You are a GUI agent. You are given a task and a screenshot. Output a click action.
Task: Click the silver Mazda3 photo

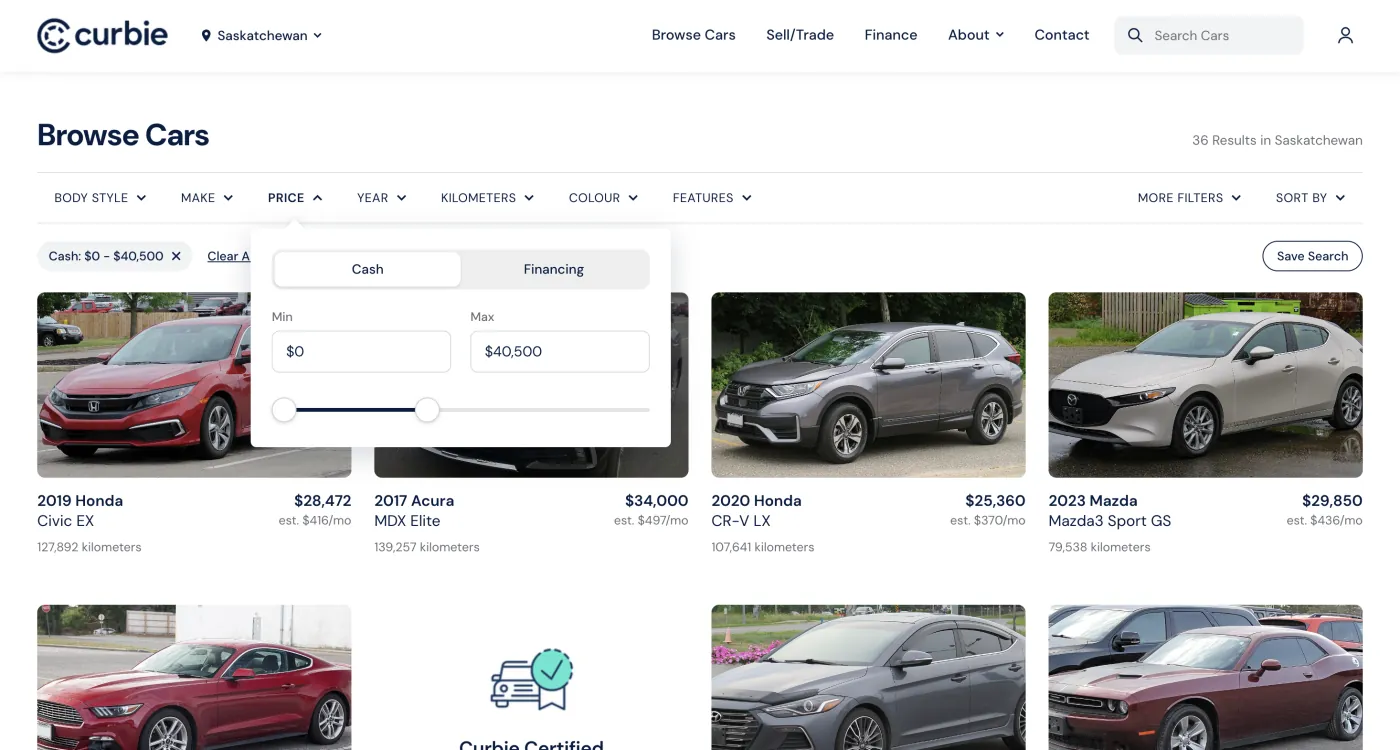pyautogui.click(x=1205, y=385)
